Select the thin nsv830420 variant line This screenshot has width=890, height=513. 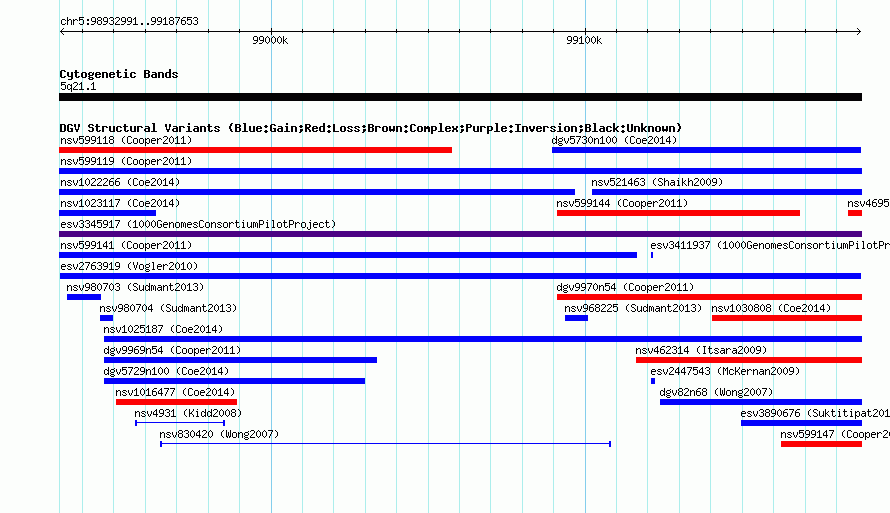point(385,444)
